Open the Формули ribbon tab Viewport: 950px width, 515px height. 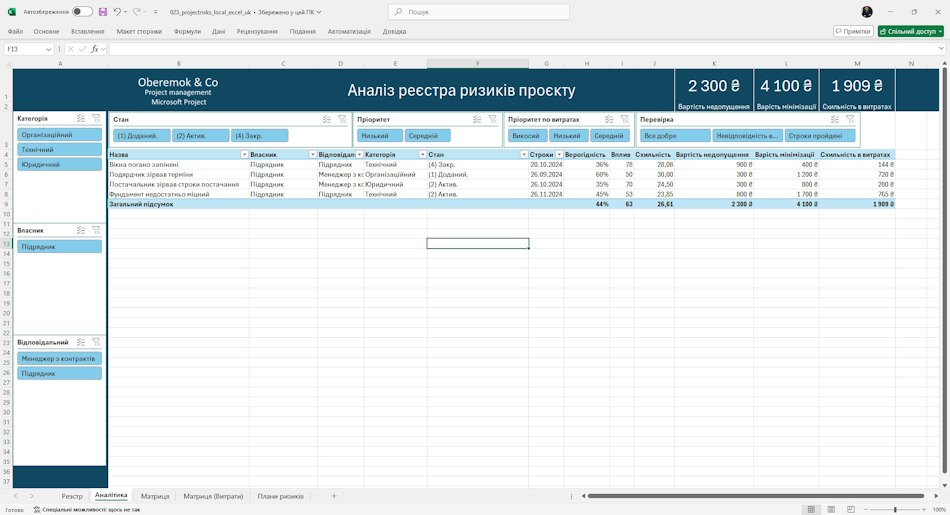[x=187, y=31]
